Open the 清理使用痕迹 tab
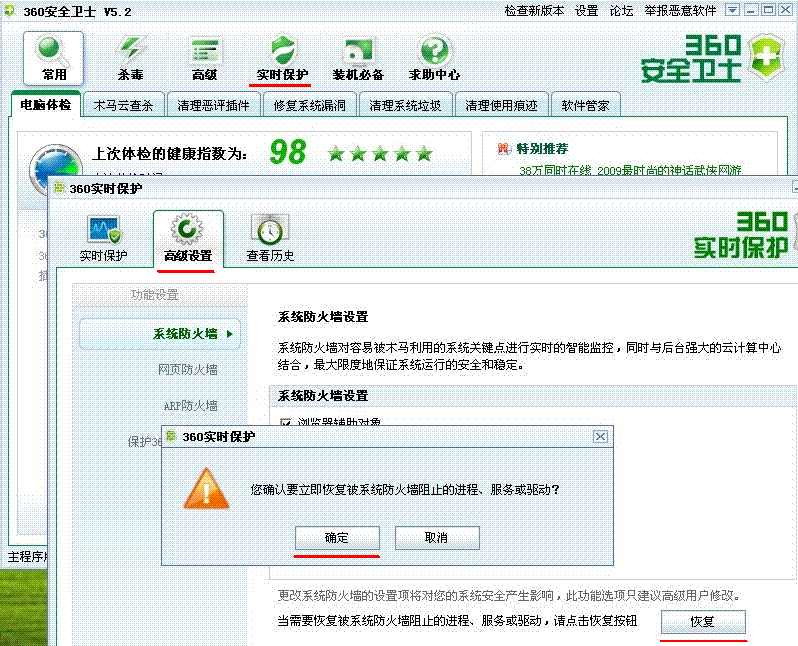The image size is (798, 646). click(501, 105)
